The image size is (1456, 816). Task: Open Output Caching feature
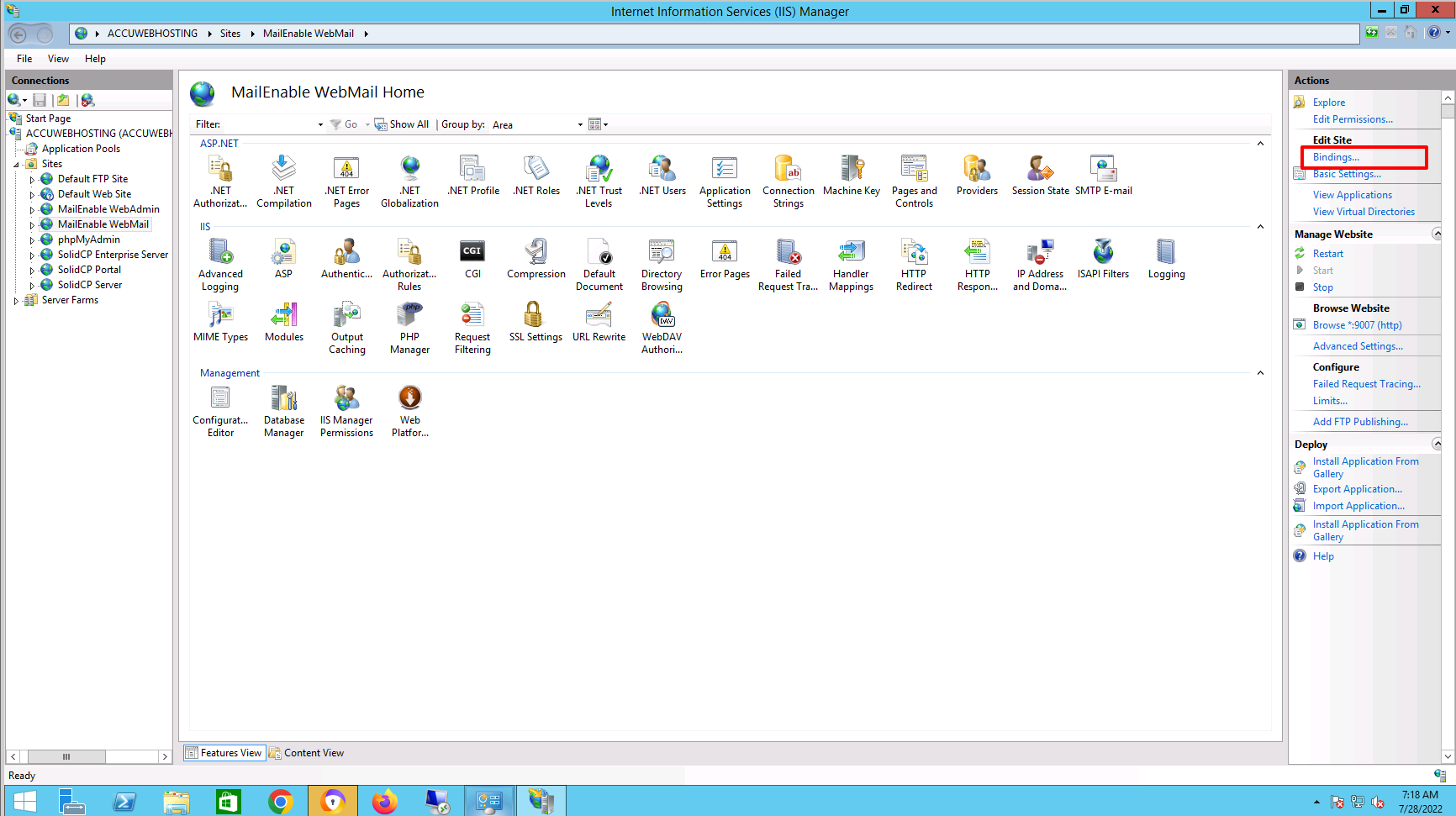[x=347, y=328]
